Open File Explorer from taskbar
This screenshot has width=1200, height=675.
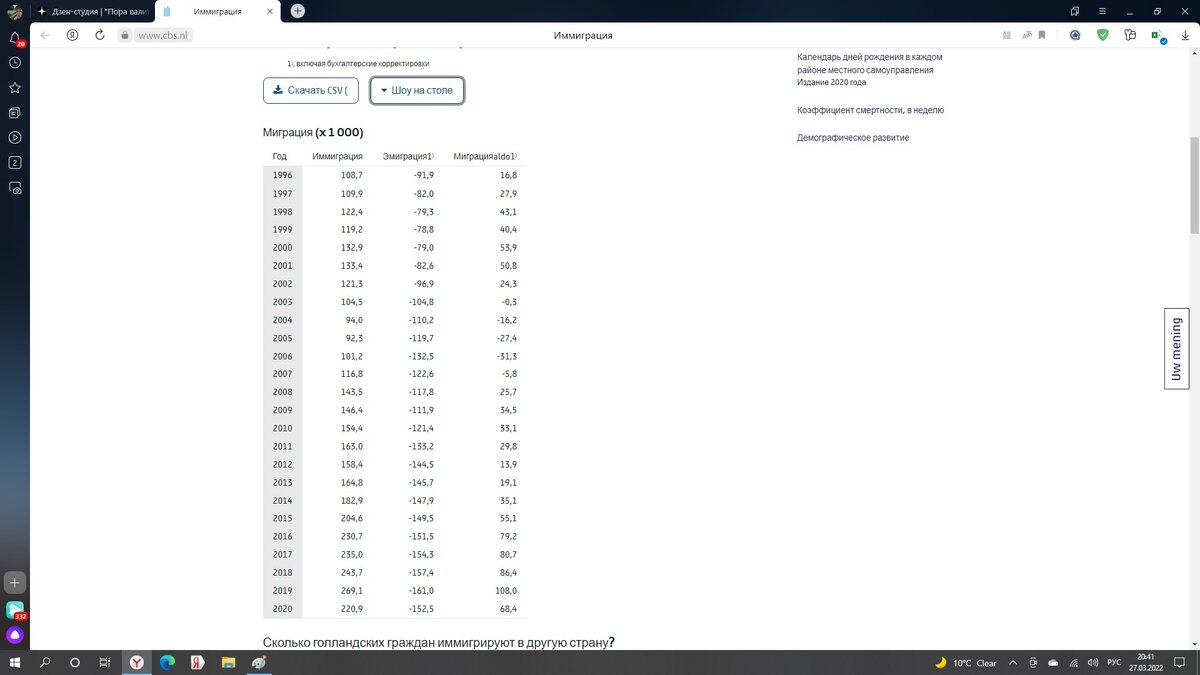click(228, 662)
